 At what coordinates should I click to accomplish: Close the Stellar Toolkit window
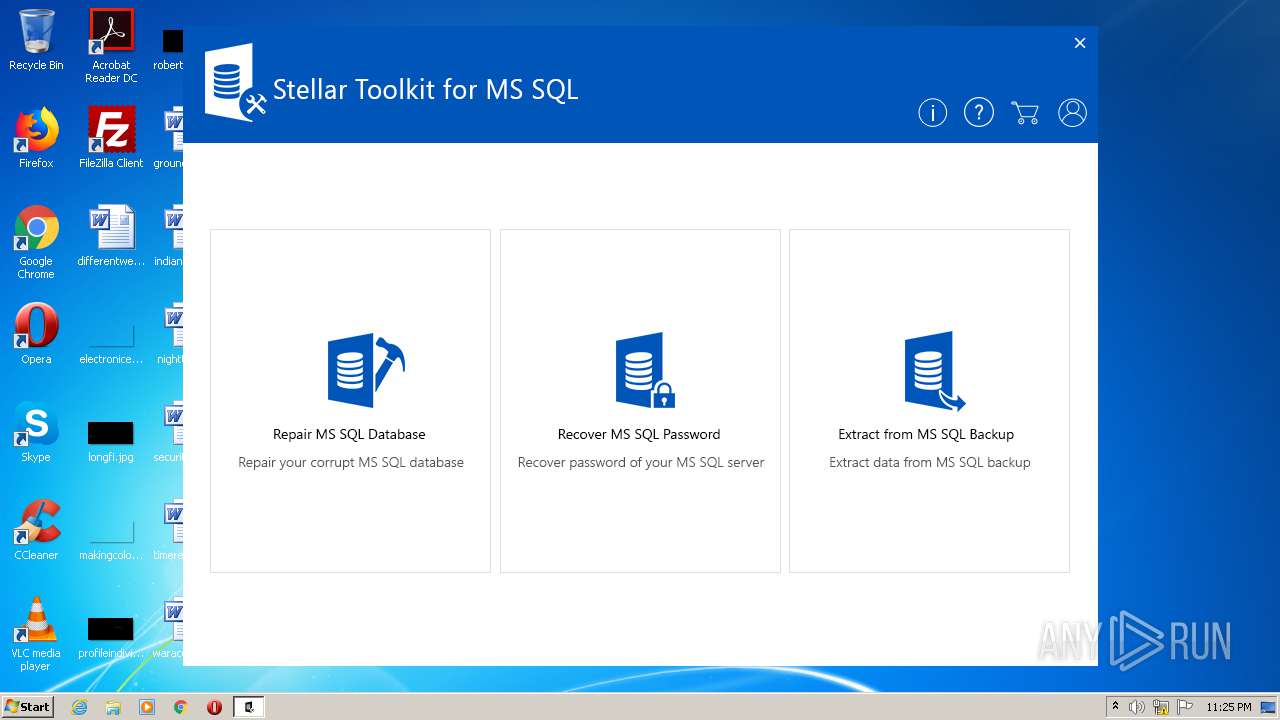tap(1080, 43)
